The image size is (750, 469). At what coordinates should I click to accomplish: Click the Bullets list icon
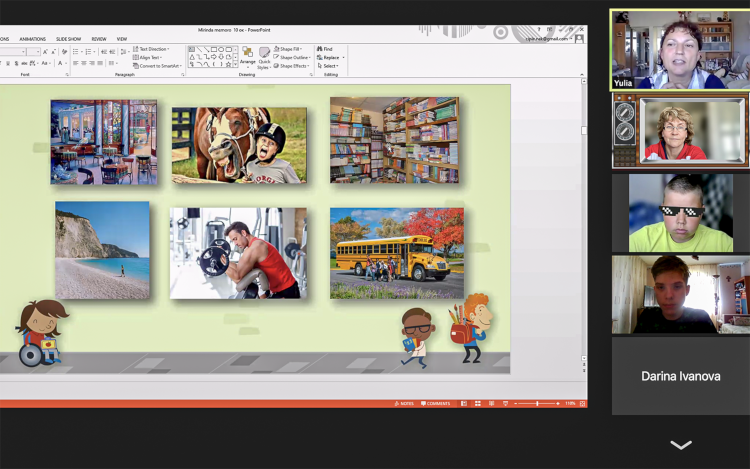coord(76,52)
